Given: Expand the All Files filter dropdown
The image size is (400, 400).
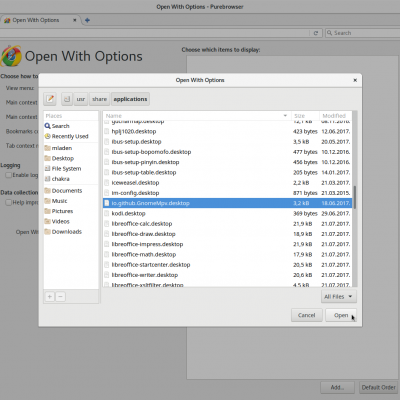Looking at the screenshot, I should coord(339,297).
